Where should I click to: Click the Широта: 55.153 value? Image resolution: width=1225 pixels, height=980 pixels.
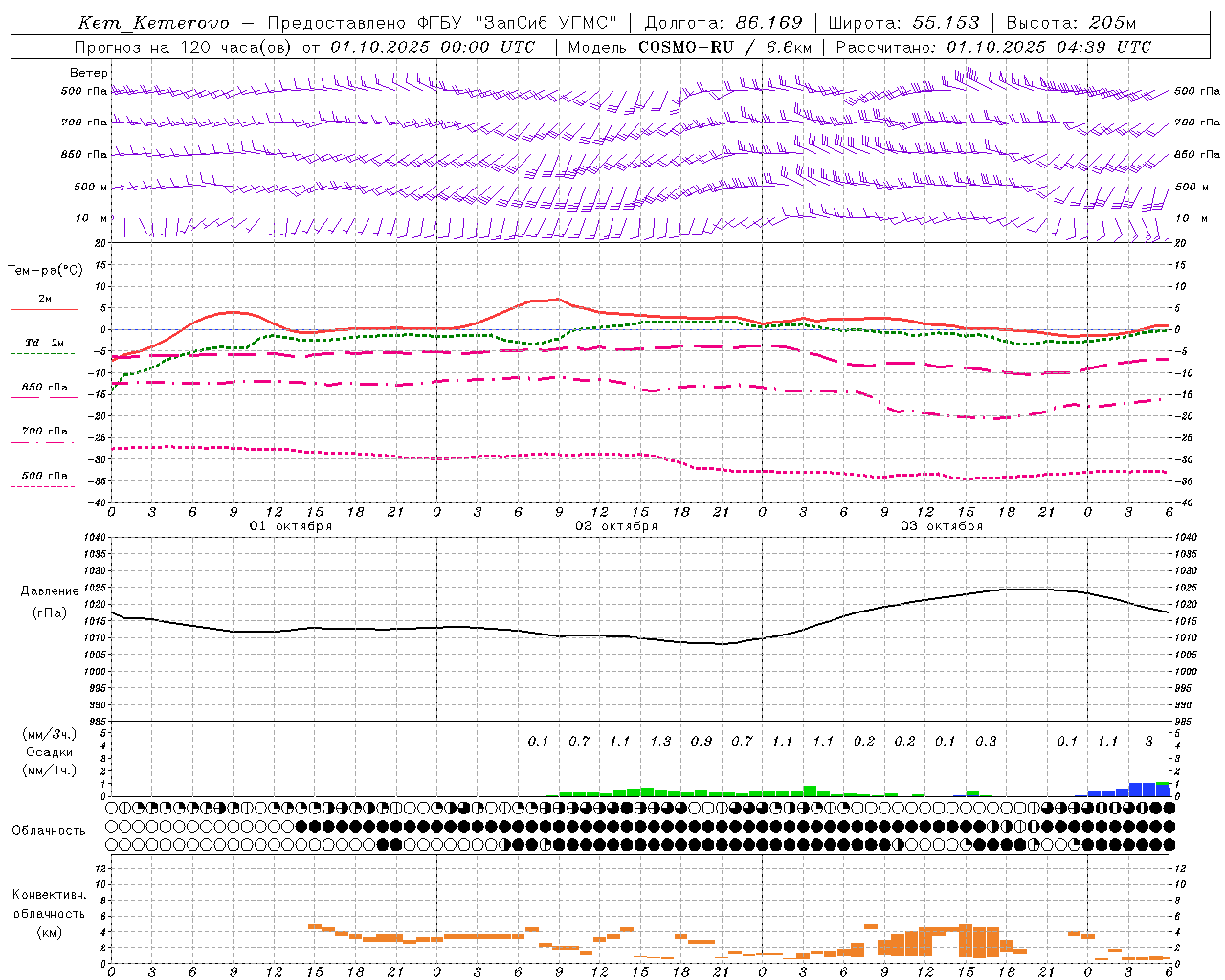click(x=903, y=23)
